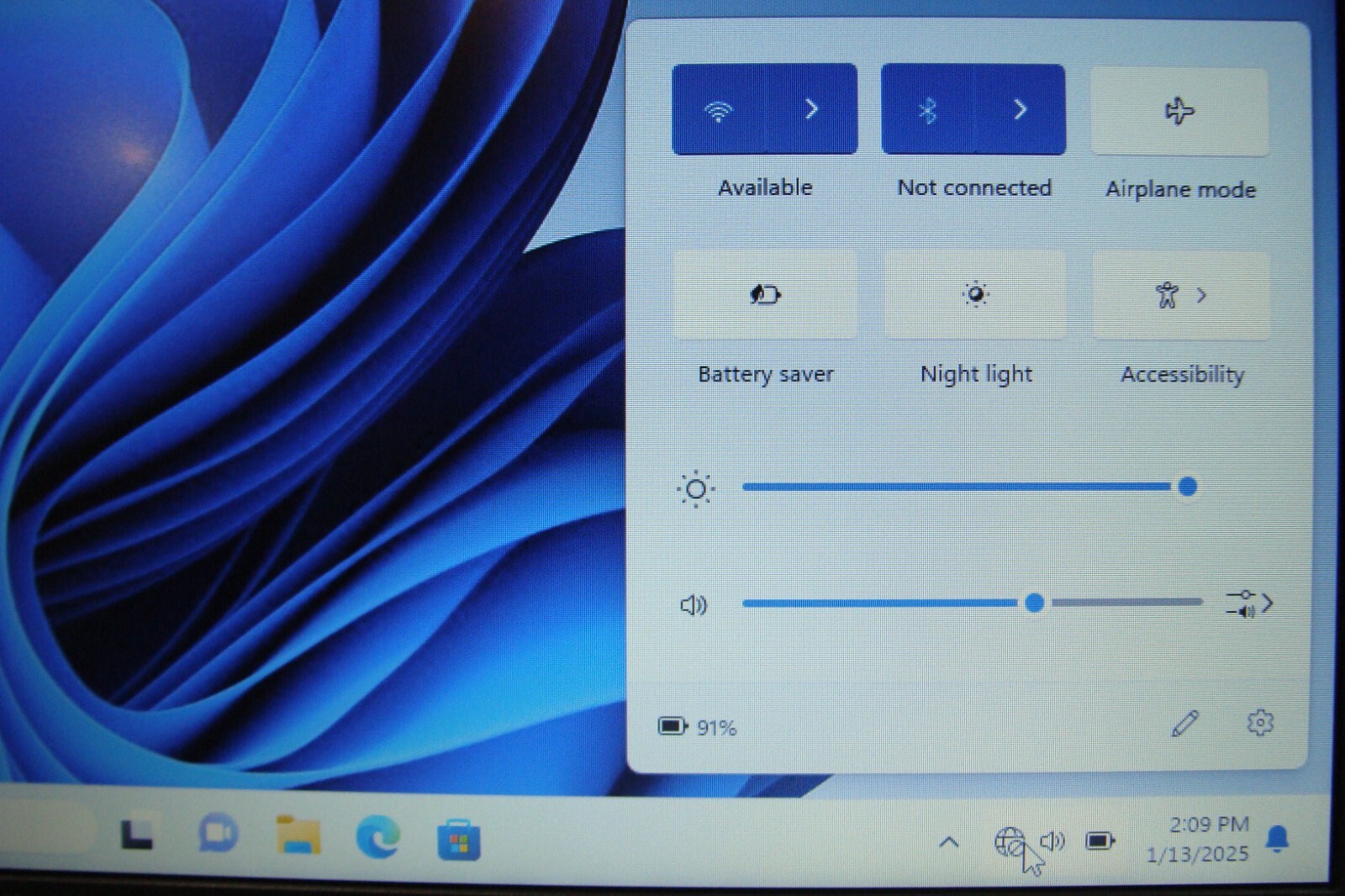Open Task View on the taskbar
The image size is (1345, 896).
tap(137, 835)
